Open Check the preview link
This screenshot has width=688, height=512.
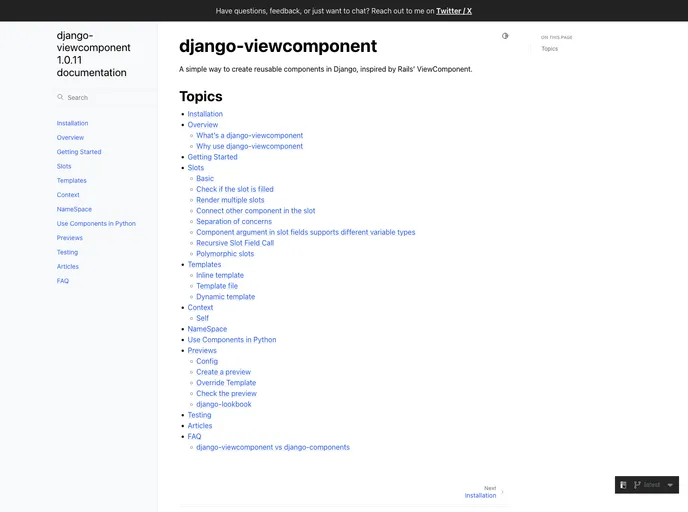pyautogui.click(x=226, y=394)
